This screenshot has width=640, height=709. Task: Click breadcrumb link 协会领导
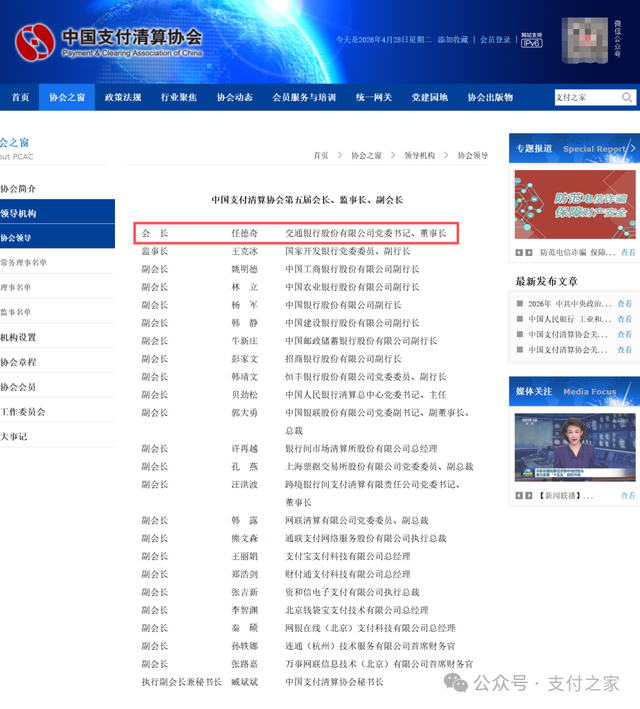(x=473, y=156)
